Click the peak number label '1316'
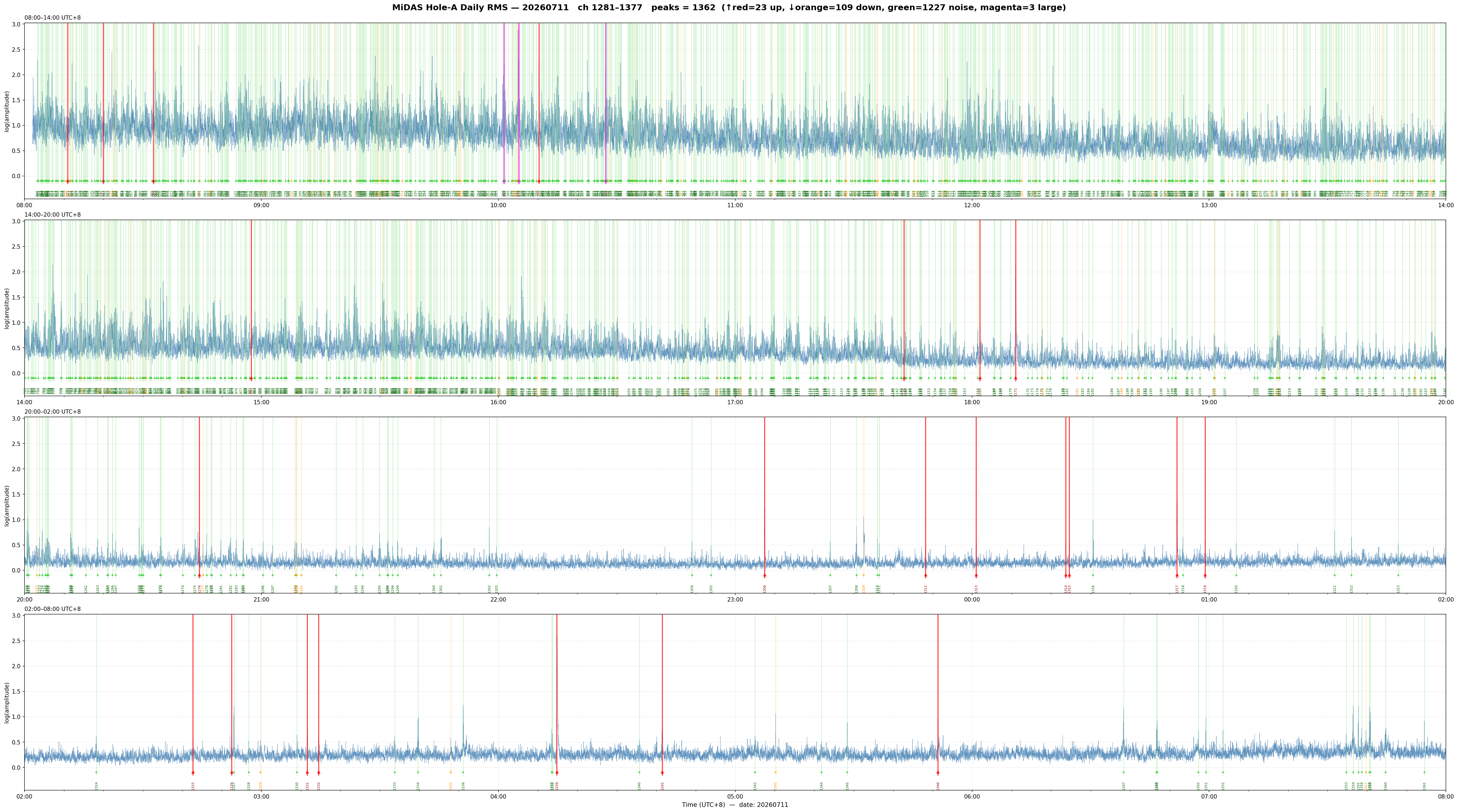Image resolution: width=1458 pixels, height=812 pixels. pos(1093,589)
